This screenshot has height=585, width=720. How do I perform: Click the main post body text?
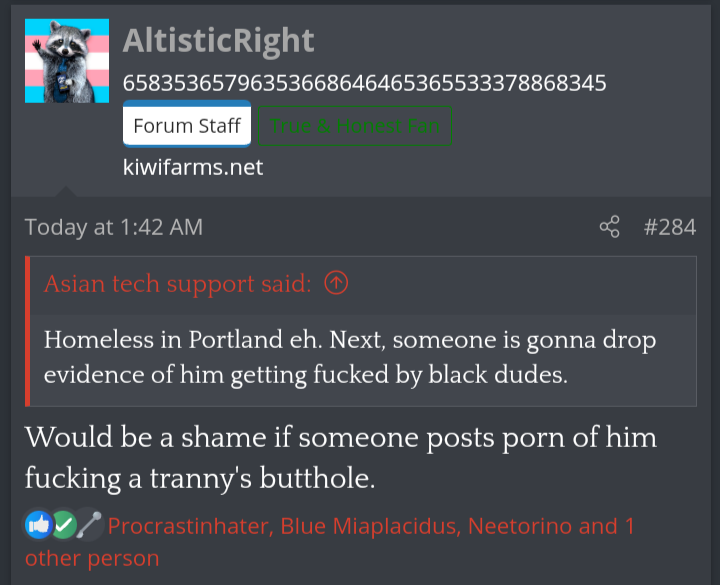coord(341,457)
